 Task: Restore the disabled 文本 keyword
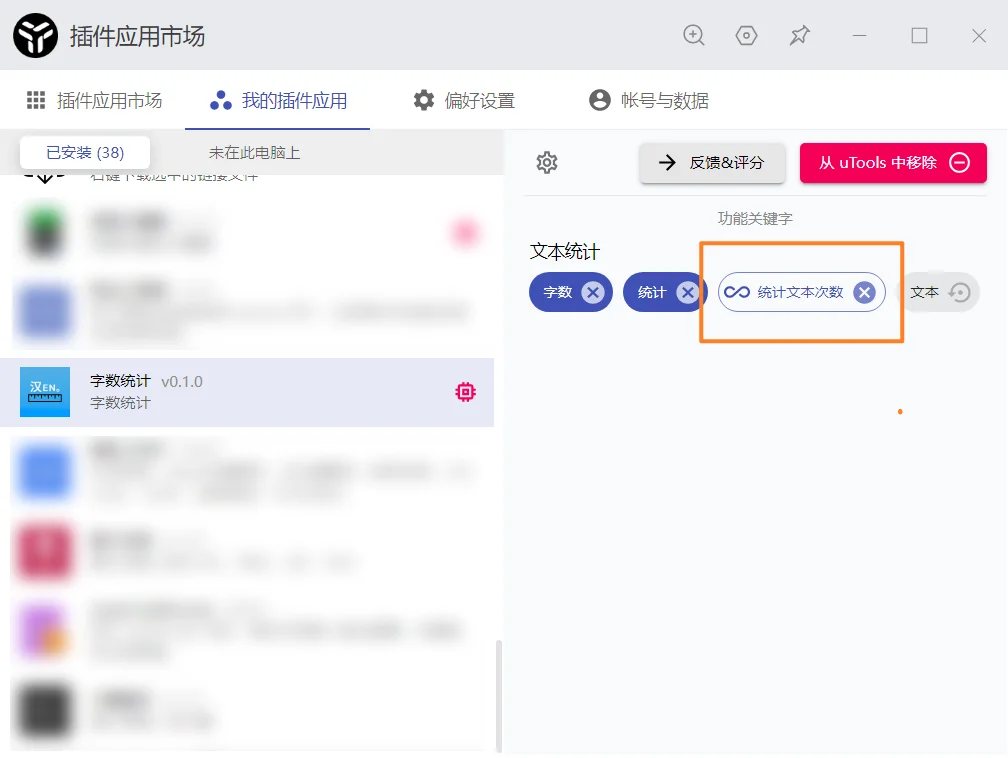click(x=959, y=292)
